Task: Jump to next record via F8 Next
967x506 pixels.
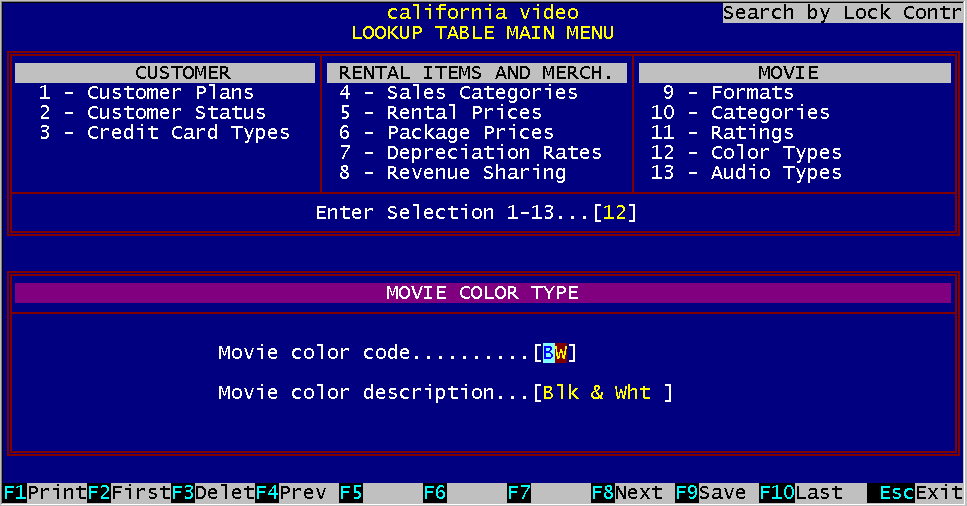Action: point(631,493)
